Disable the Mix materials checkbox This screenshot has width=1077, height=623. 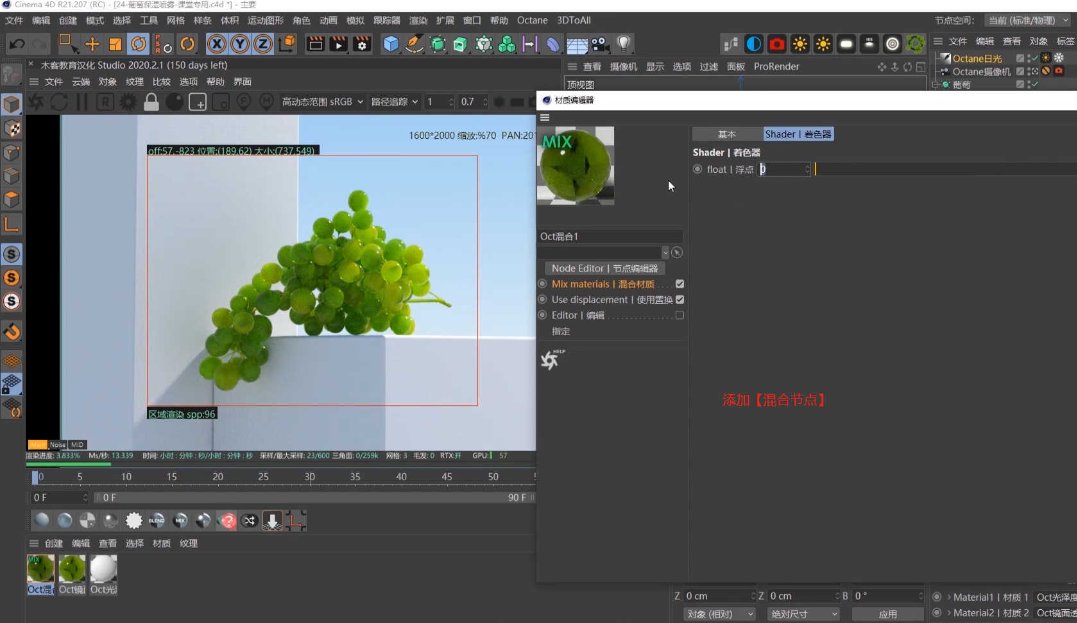coord(678,283)
